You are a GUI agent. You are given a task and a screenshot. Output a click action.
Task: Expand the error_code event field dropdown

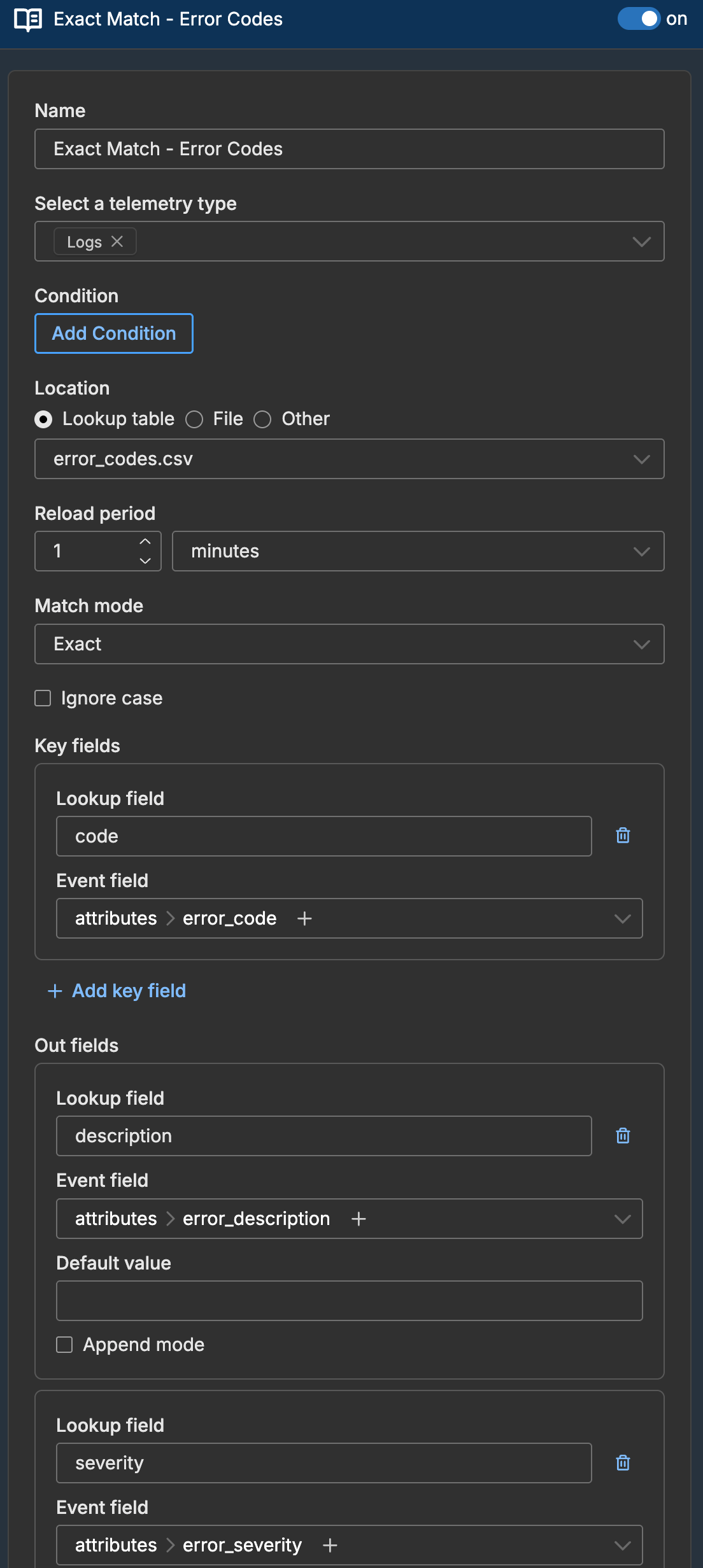[x=622, y=918]
